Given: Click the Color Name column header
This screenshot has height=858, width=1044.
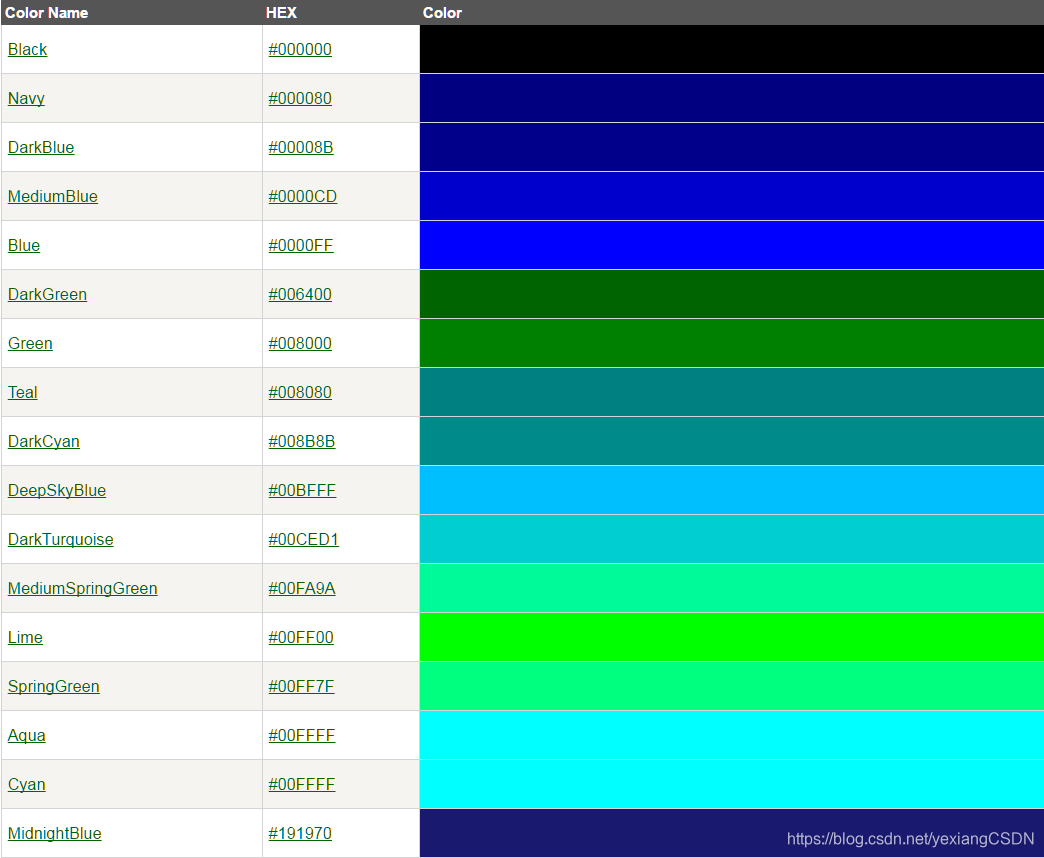Looking at the screenshot, I should [47, 13].
